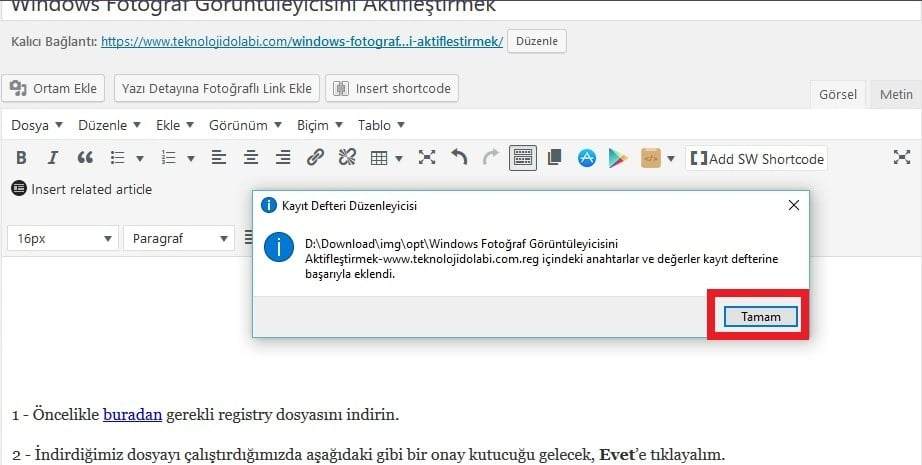This screenshot has width=922, height=465.
Task: Align text right
Action: pos(283,158)
